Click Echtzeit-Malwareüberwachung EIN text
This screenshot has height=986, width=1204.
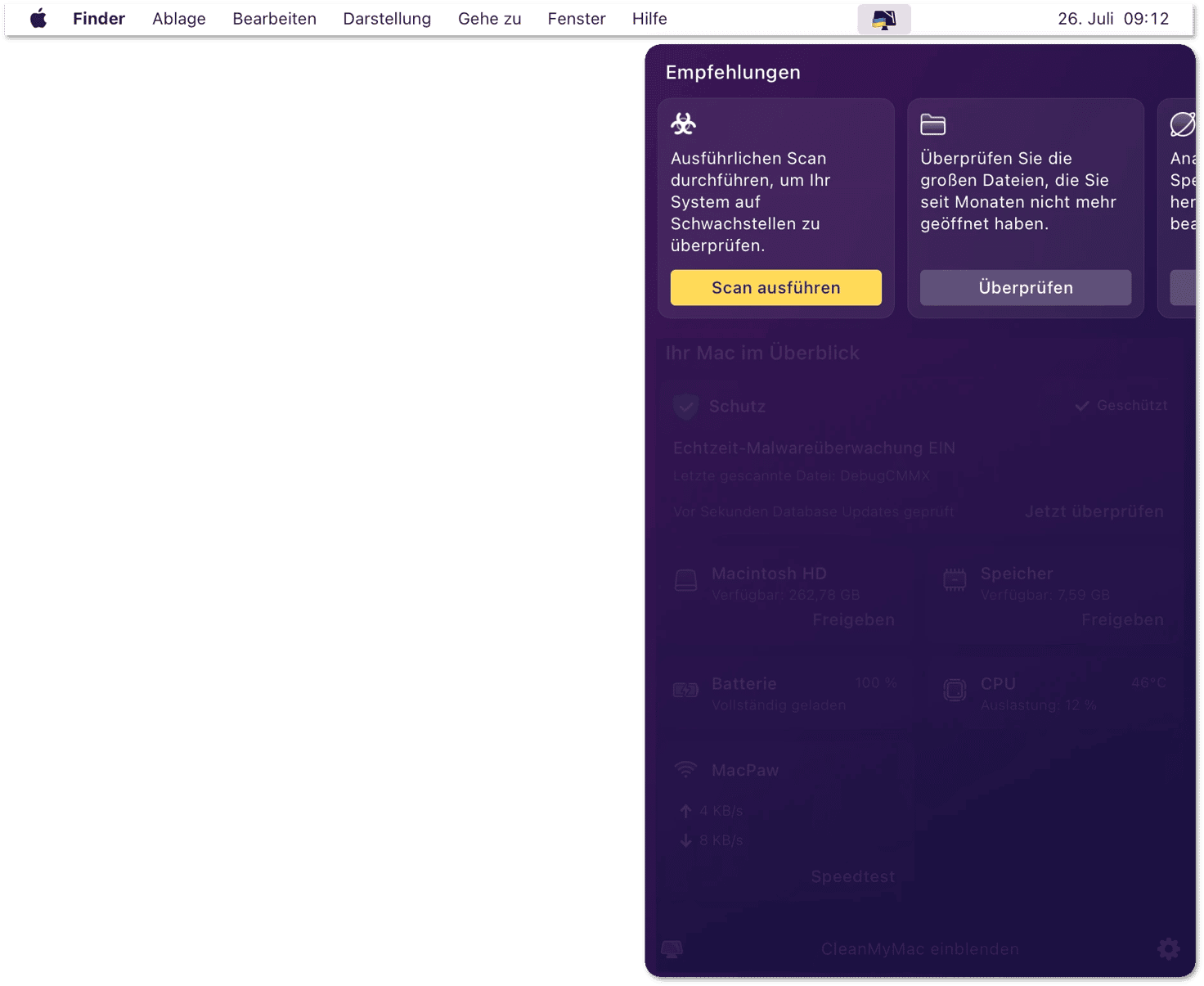[x=814, y=448]
